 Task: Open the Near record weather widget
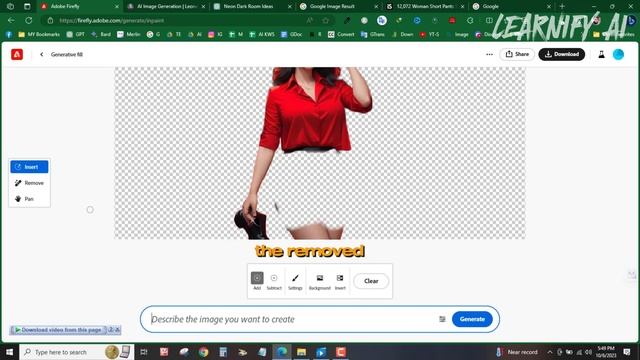517,352
